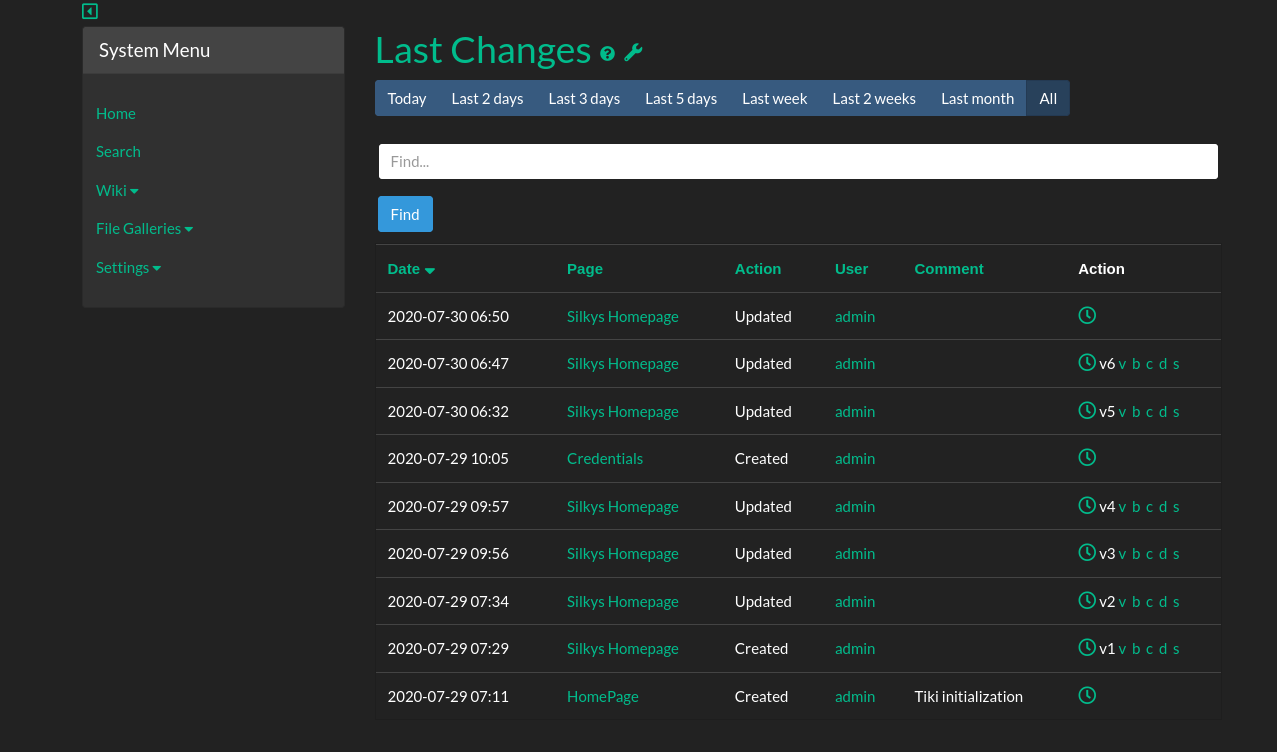Click history clock icon in Credentials row
1277x752 pixels.
click(x=1087, y=457)
